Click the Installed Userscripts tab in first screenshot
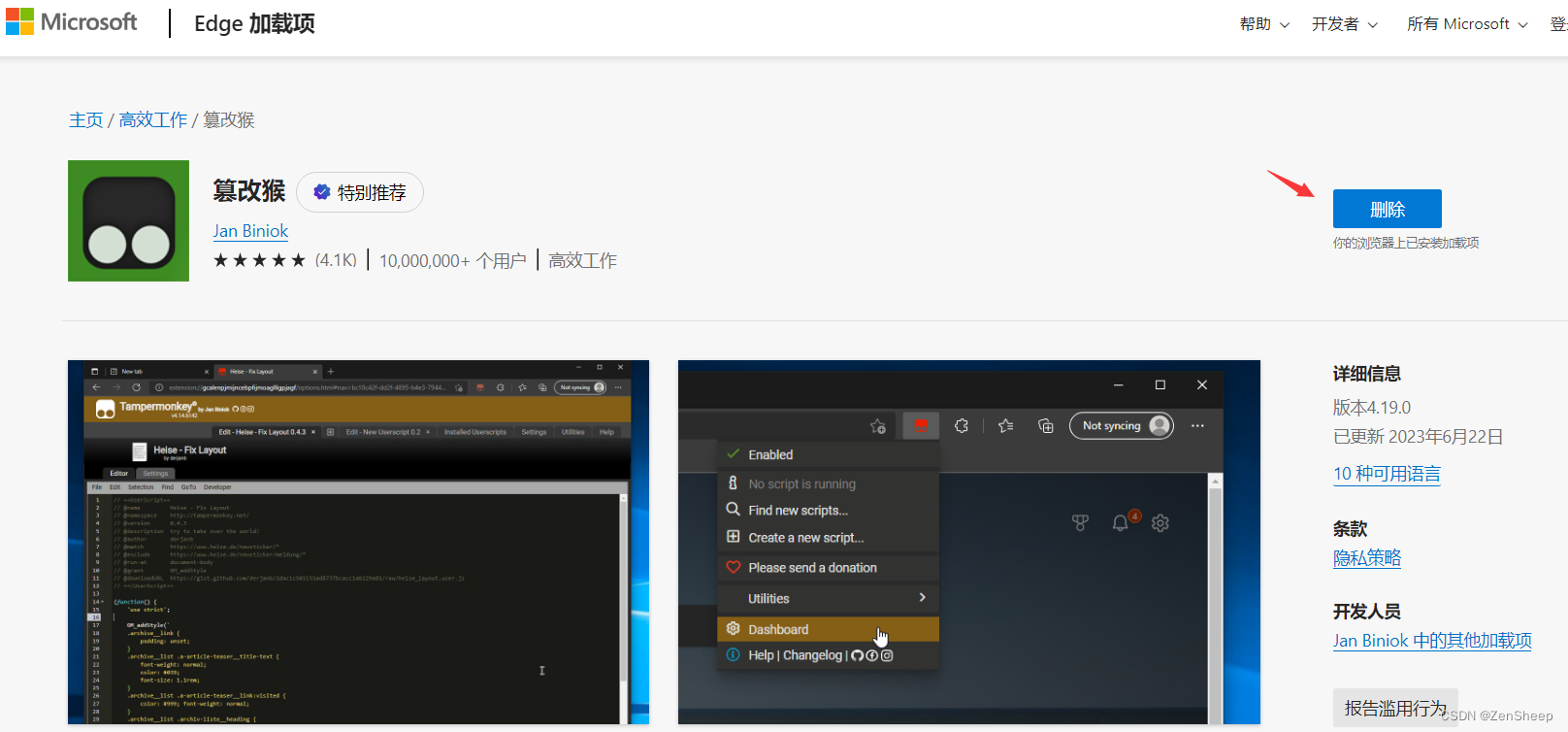 [475, 432]
